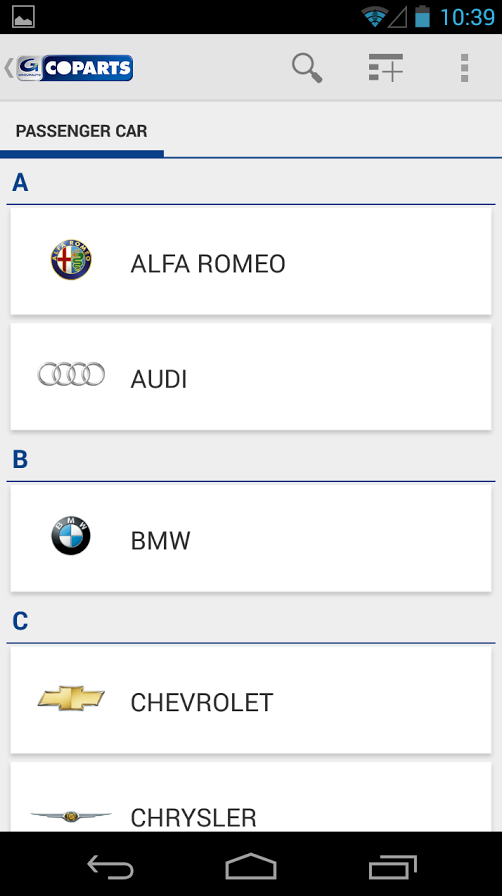
Task: Tap the section header letter C
Action: click(x=20, y=621)
